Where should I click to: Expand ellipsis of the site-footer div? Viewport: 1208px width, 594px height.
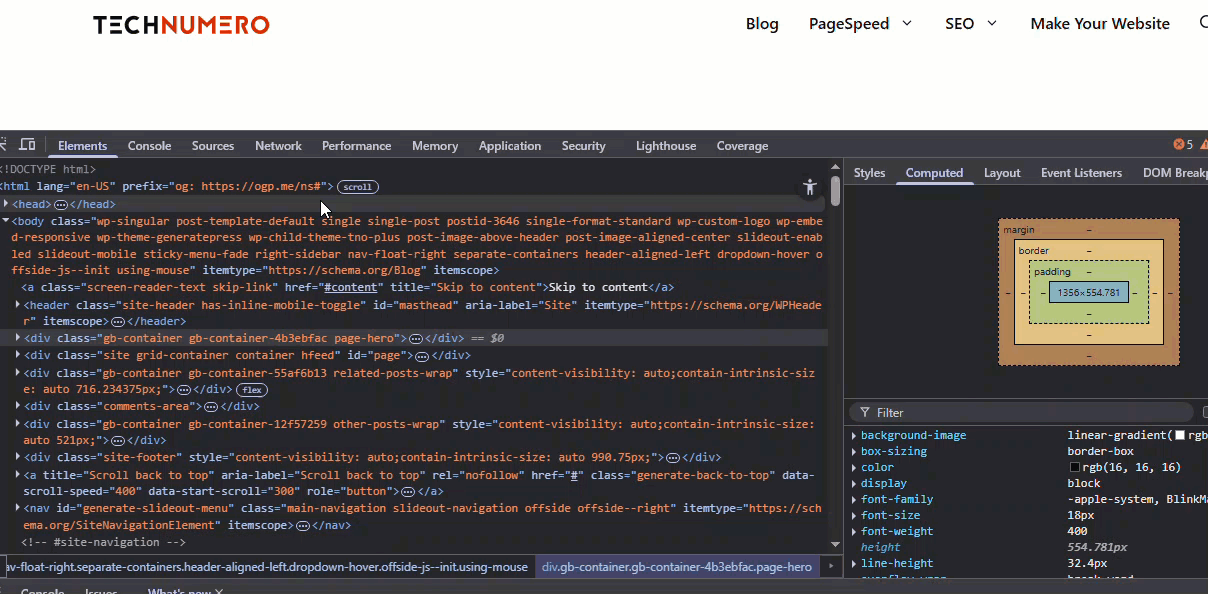(x=673, y=458)
